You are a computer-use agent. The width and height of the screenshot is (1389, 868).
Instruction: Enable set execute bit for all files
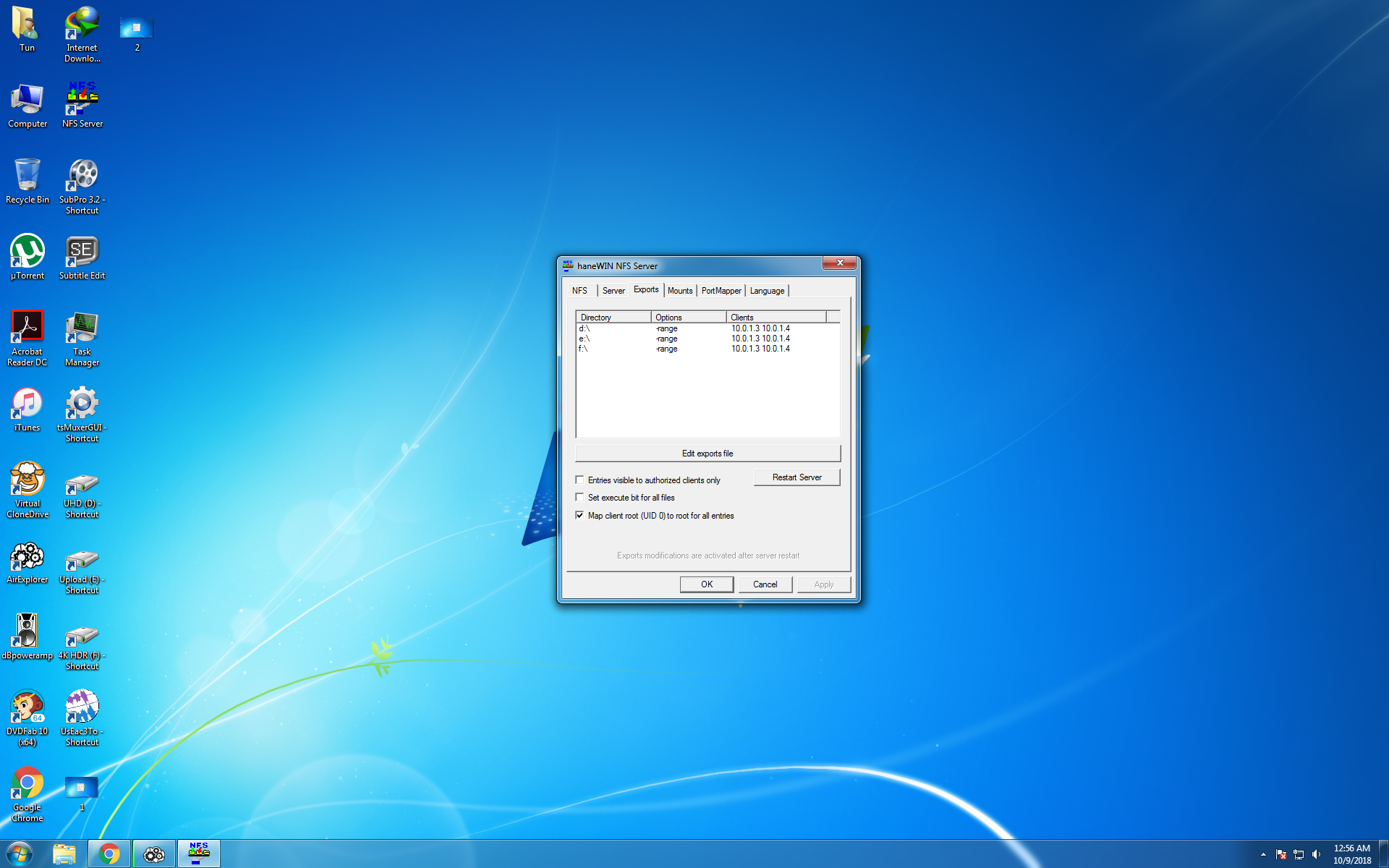pos(579,497)
